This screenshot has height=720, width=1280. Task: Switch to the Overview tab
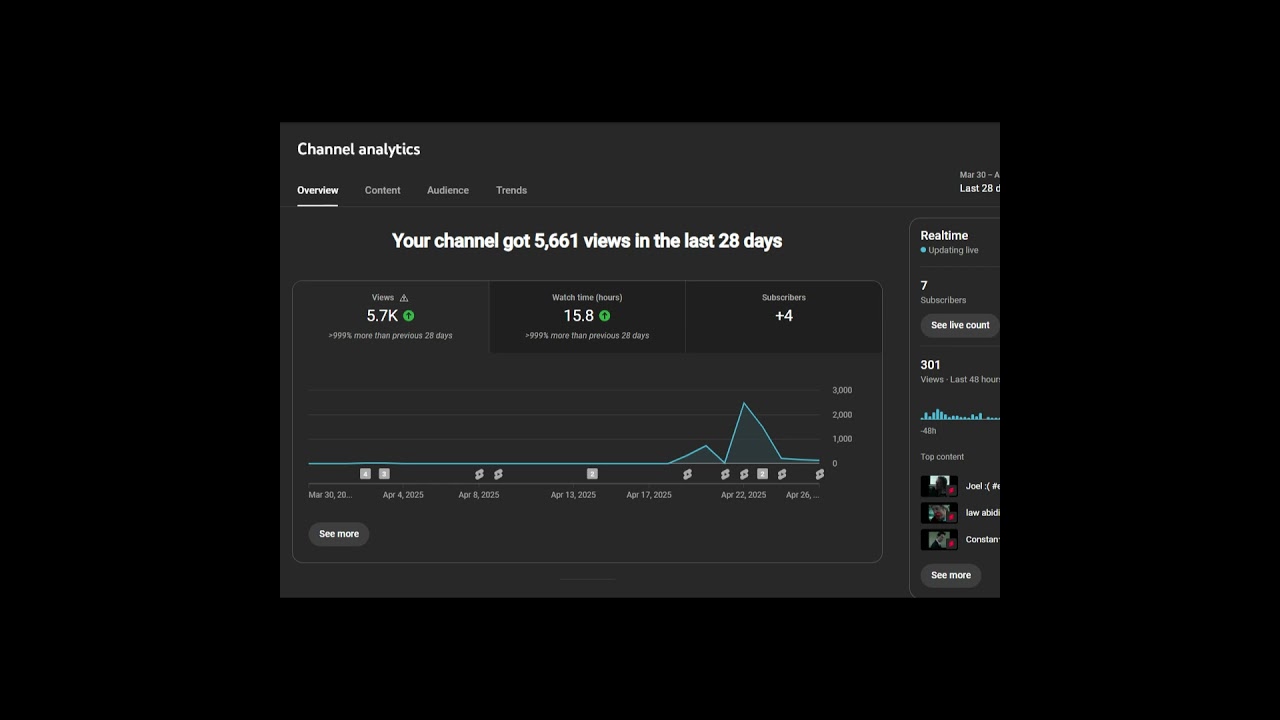[317, 190]
